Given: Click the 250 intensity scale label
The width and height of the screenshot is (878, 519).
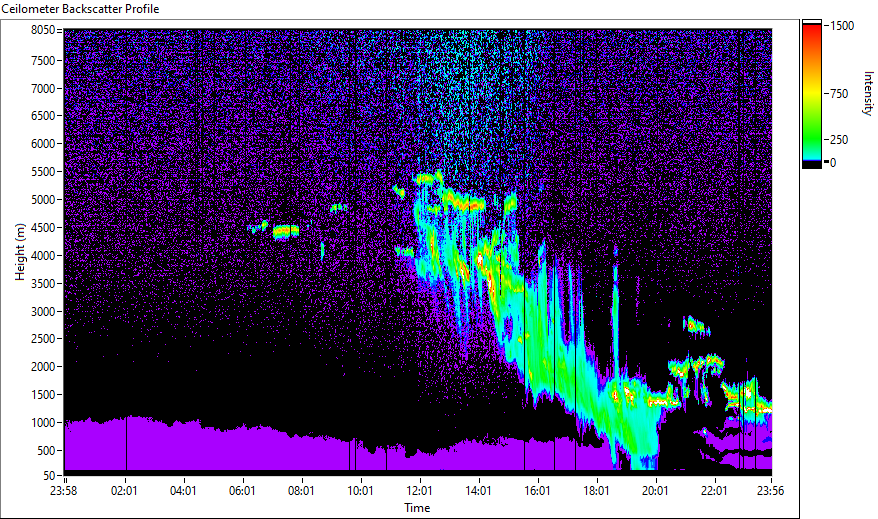Looking at the screenshot, I should [x=839, y=140].
